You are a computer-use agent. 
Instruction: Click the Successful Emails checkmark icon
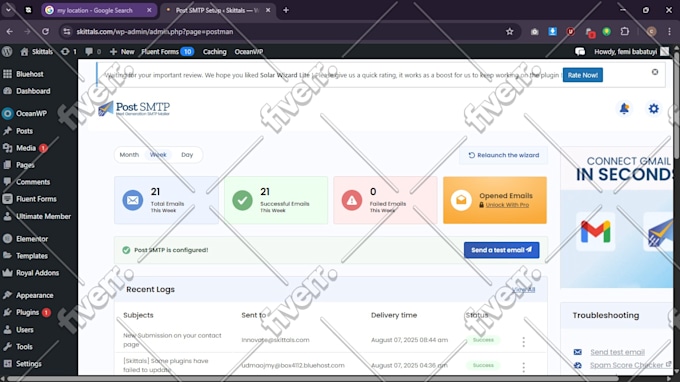242,200
